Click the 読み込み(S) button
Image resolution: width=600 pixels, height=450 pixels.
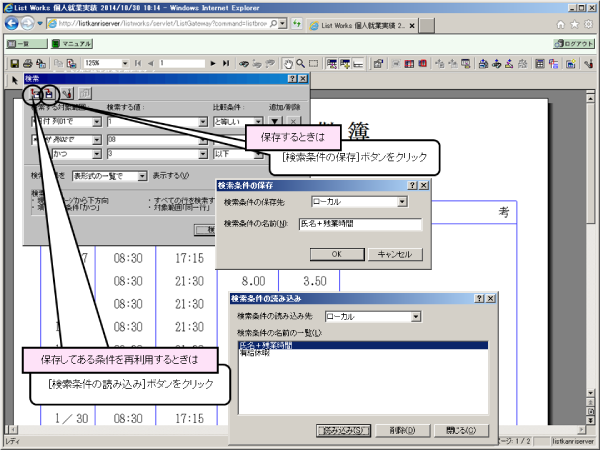pyautogui.click(x=343, y=430)
